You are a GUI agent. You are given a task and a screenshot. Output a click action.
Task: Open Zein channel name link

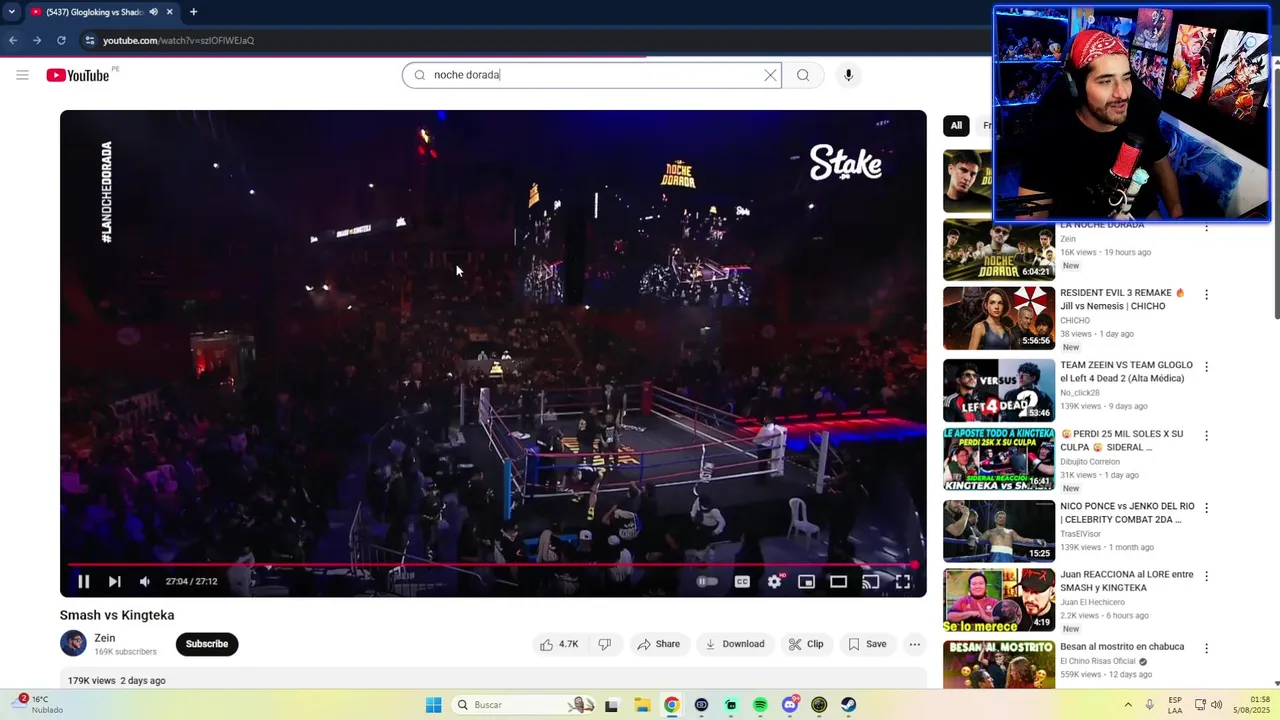(104, 638)
